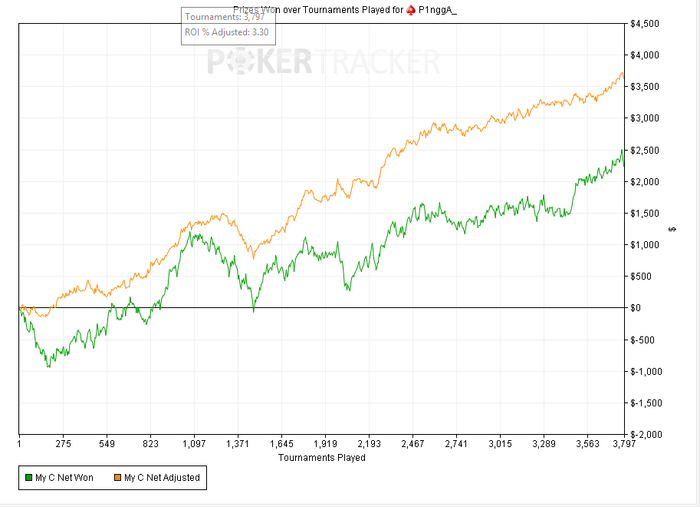Click the 1,097 x-axis tick label
The width and height of the screenshot is (700, 507).
pos(194,444)
